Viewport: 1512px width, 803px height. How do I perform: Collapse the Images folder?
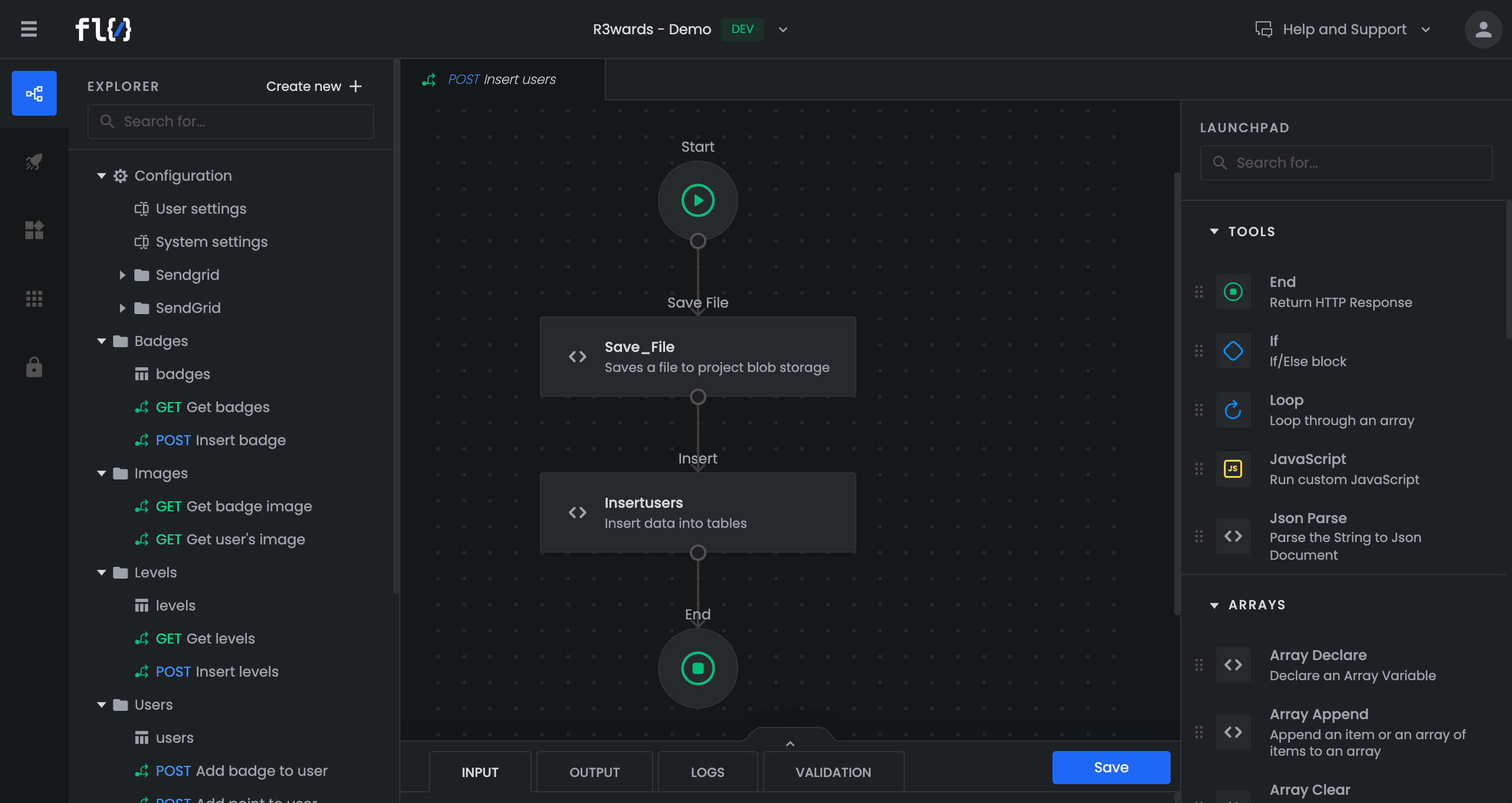102,473
